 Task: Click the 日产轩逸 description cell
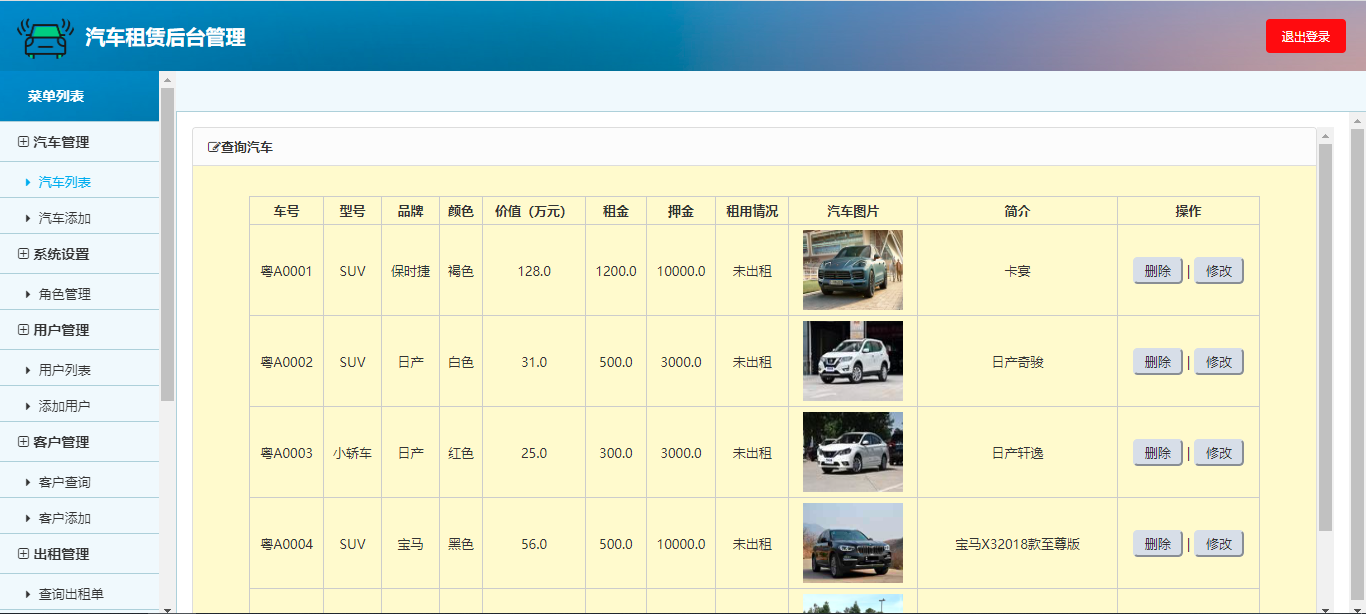(x=1018, y=453)
